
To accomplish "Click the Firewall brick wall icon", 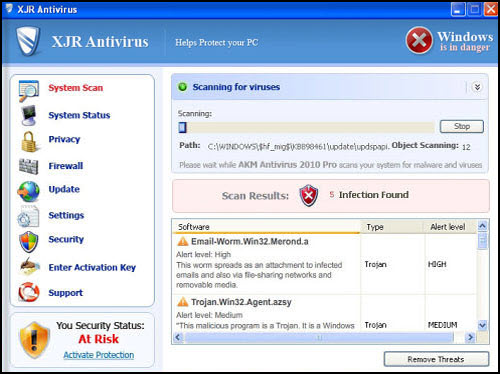I will tap(29, 166).
